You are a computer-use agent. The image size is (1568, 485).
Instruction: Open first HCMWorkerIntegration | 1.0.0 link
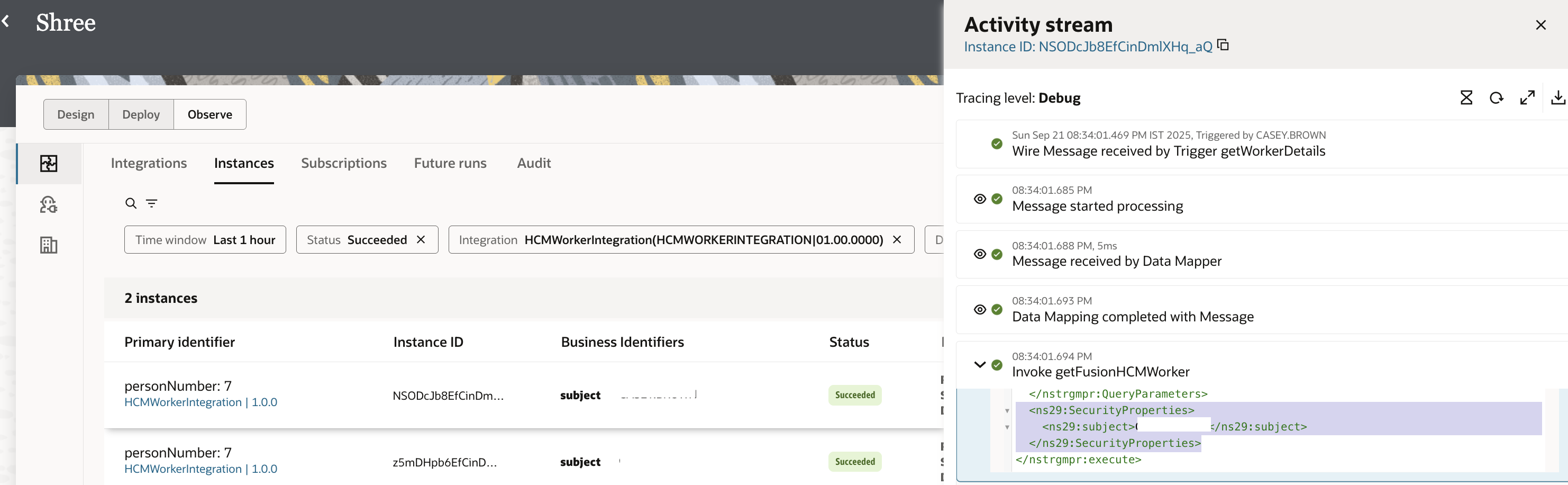(x=200, y=402)
